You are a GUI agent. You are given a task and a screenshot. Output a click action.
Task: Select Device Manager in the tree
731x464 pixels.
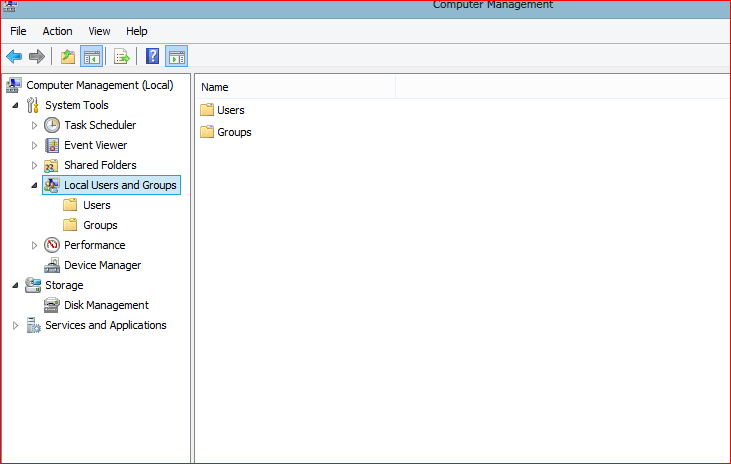click(103, 265)
